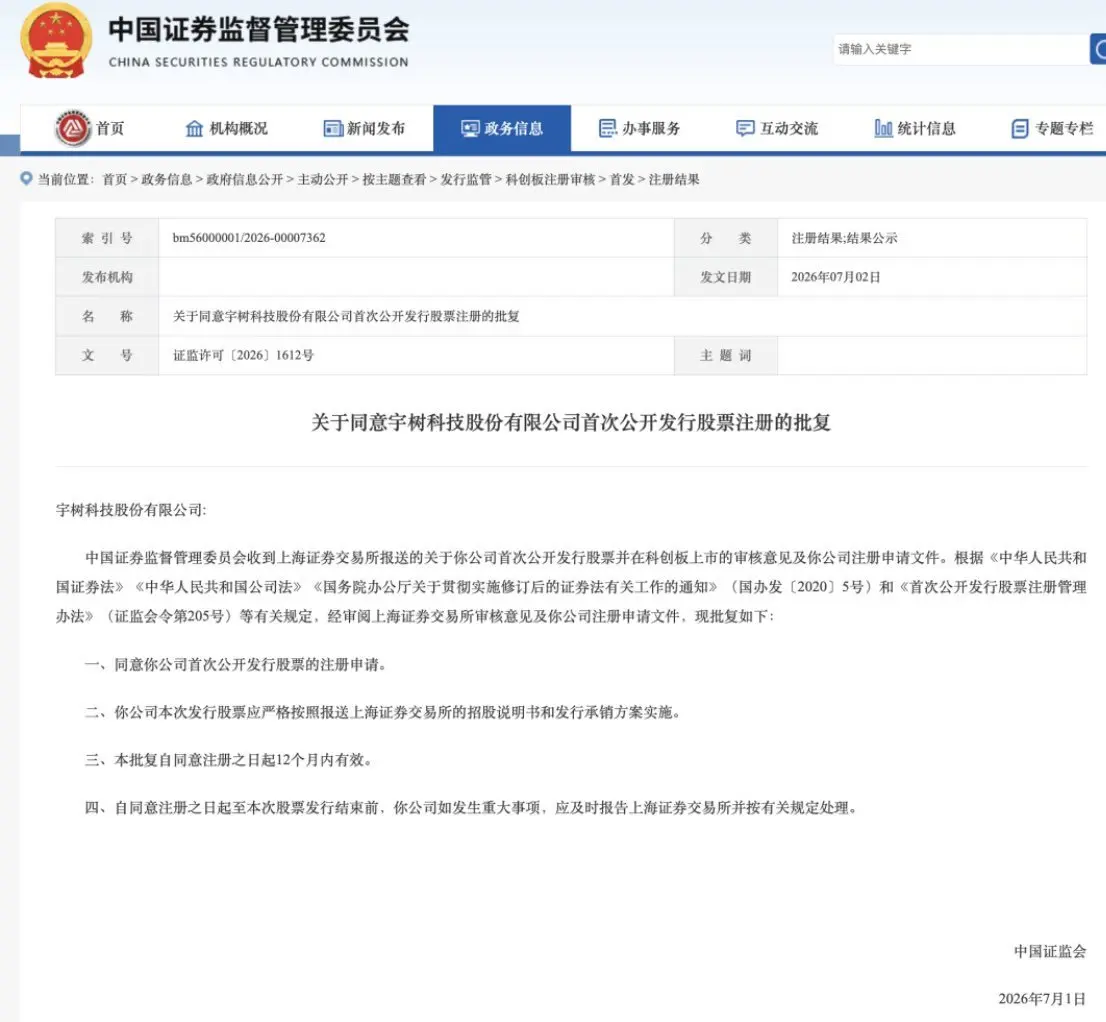Viewport: 1106px width, 1022px height.
Task: Follow the 首发 breadcrumb link
Action: point(622,179)
